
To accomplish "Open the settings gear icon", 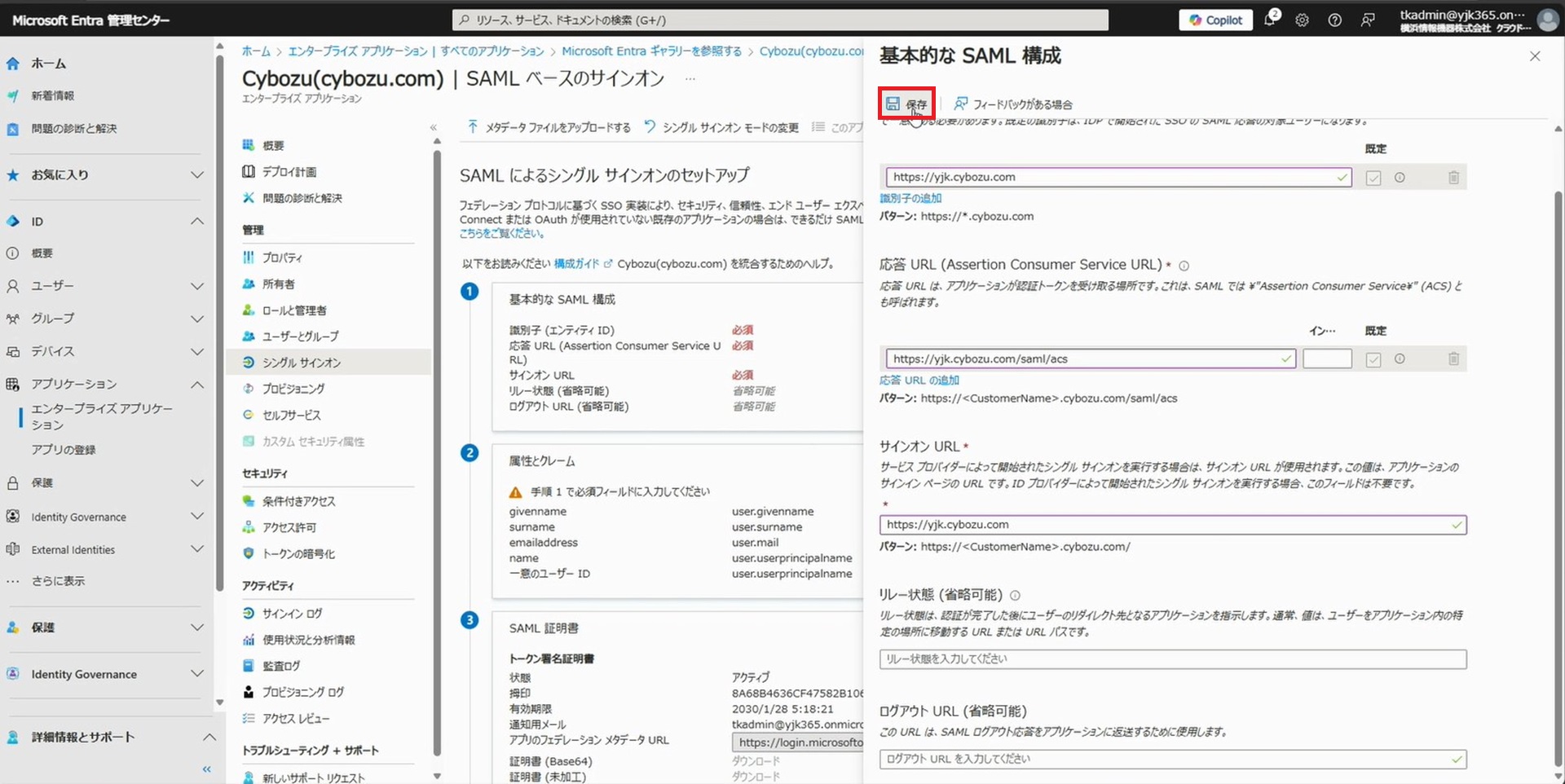I will [1303, 20].
